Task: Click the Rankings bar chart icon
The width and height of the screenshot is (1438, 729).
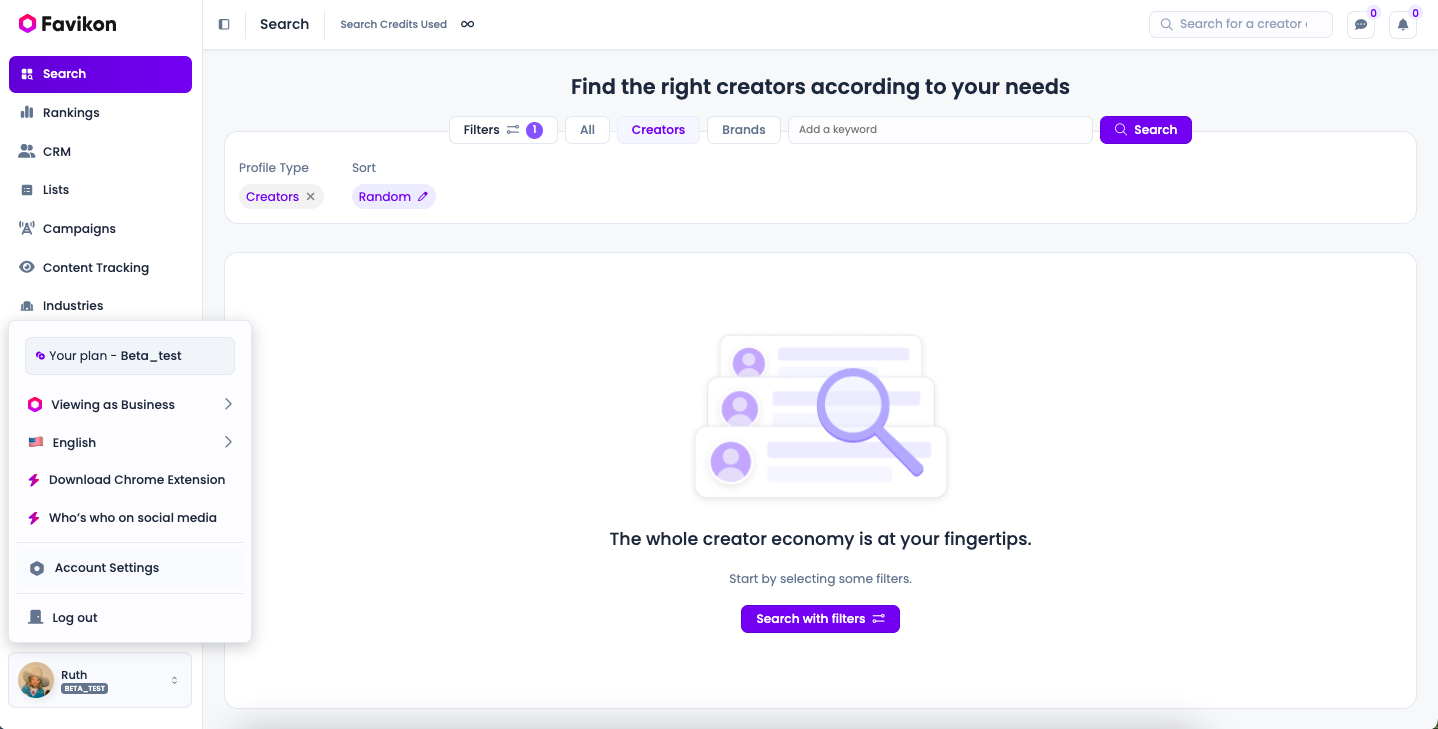Action: coord(27,113)
